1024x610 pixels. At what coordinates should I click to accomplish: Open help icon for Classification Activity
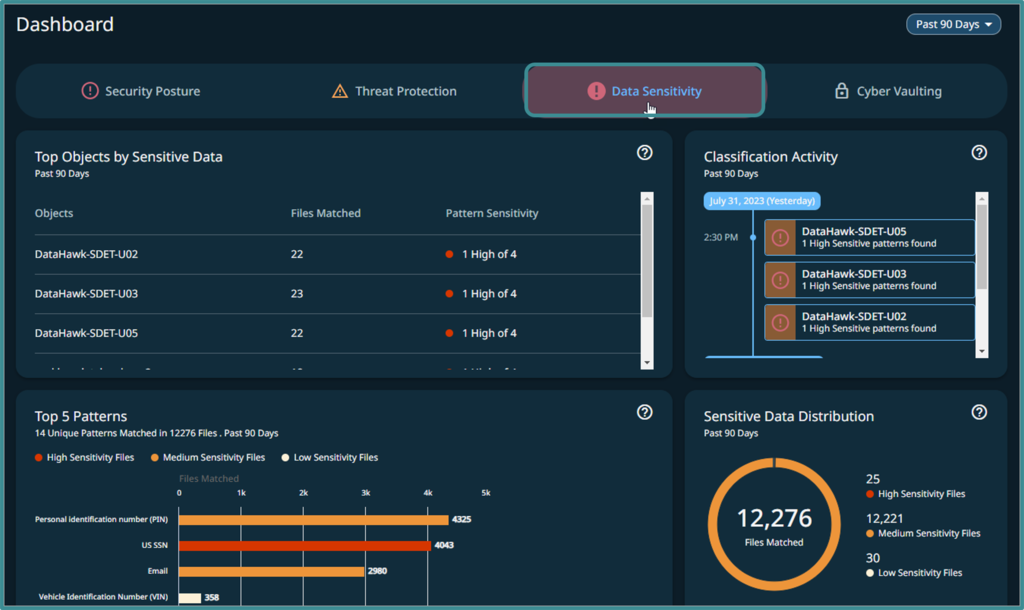[x=979, y=153]
